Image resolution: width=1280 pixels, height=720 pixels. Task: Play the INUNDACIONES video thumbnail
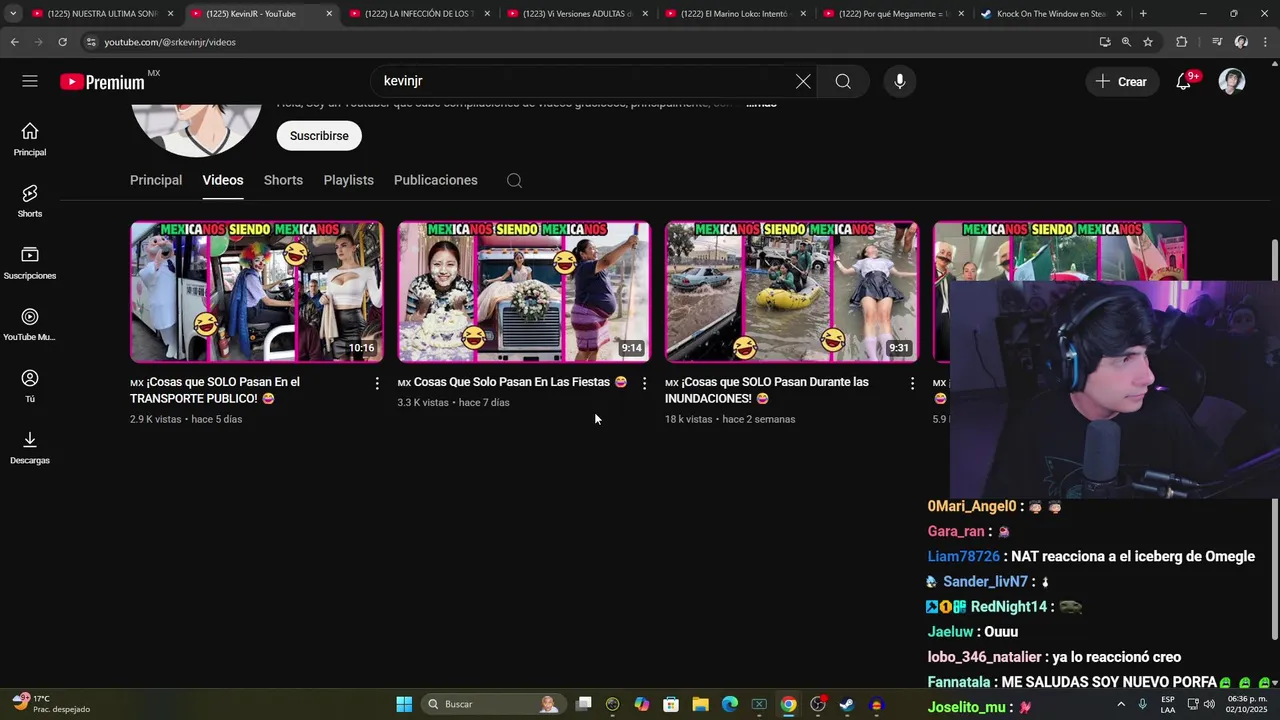pyautogui.click(x=791, y=291)
